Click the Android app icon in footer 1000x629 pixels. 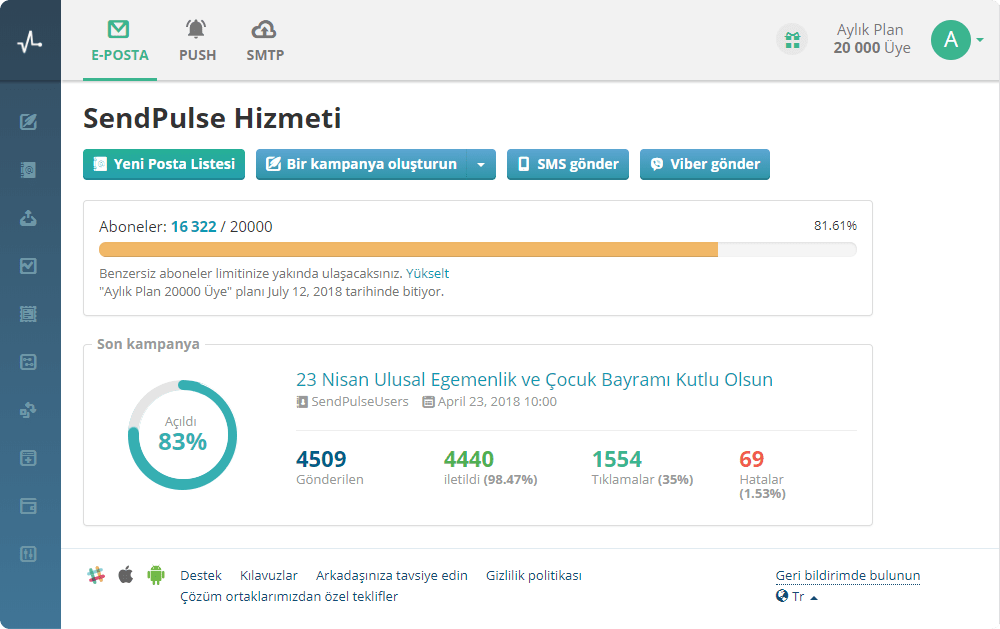155,575
